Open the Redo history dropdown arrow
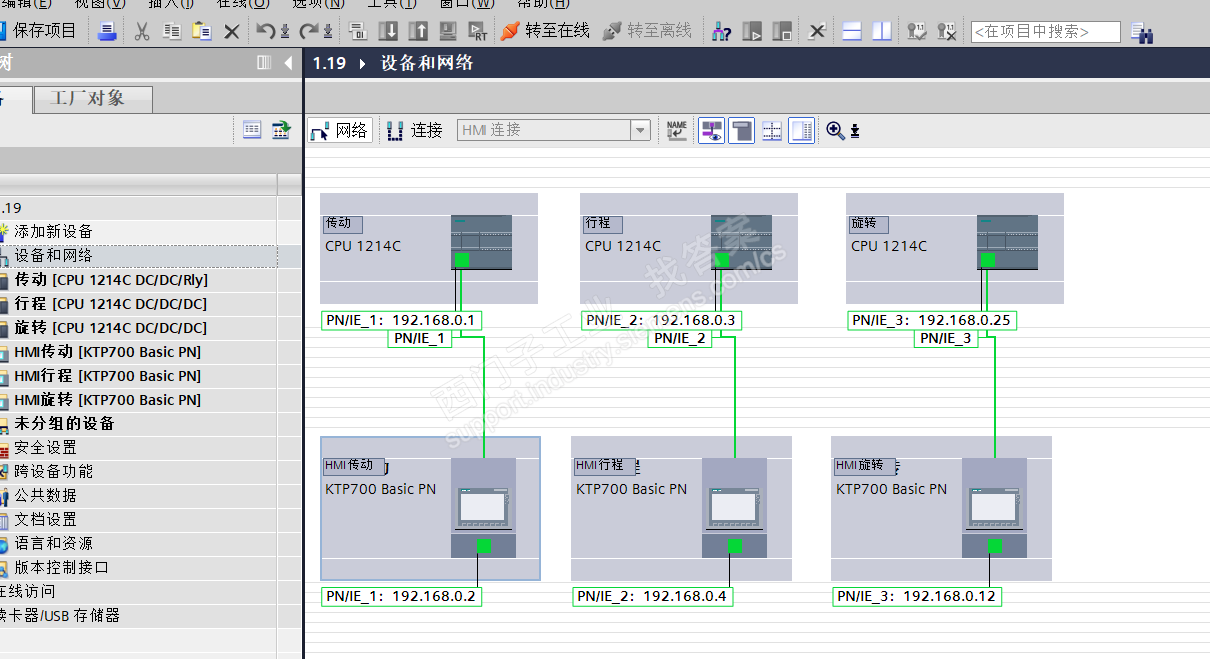 pos(327,32)
